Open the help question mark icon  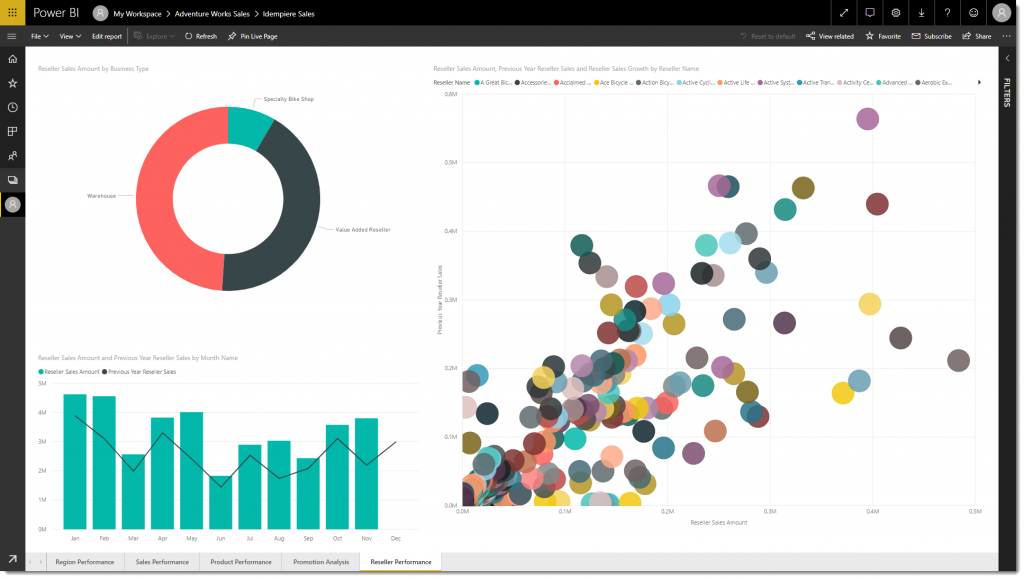pyautogui.click(x=947, y=13)
